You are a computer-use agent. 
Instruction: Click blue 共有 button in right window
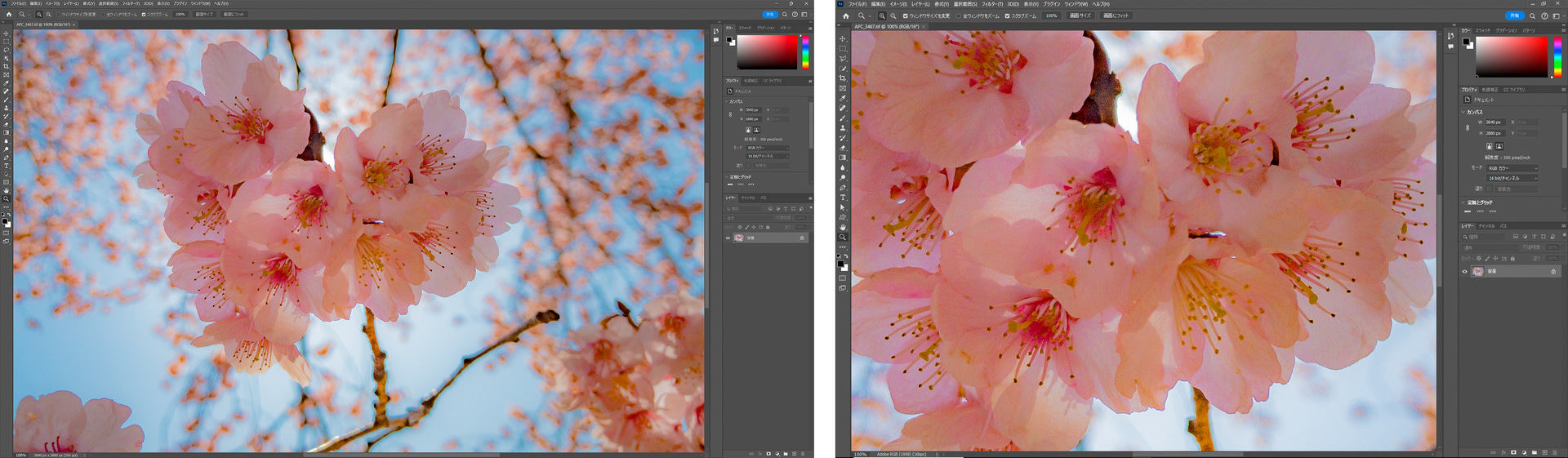pyautogui.click(x=1514, y=16)
